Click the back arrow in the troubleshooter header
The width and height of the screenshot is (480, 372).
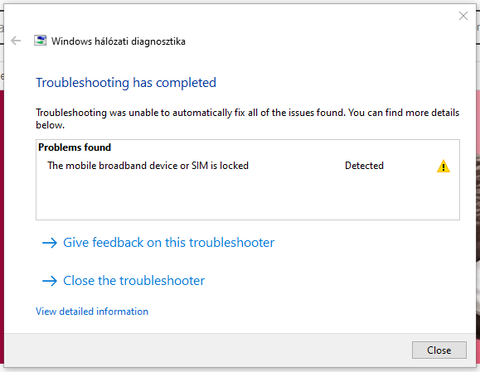[16, 41]
